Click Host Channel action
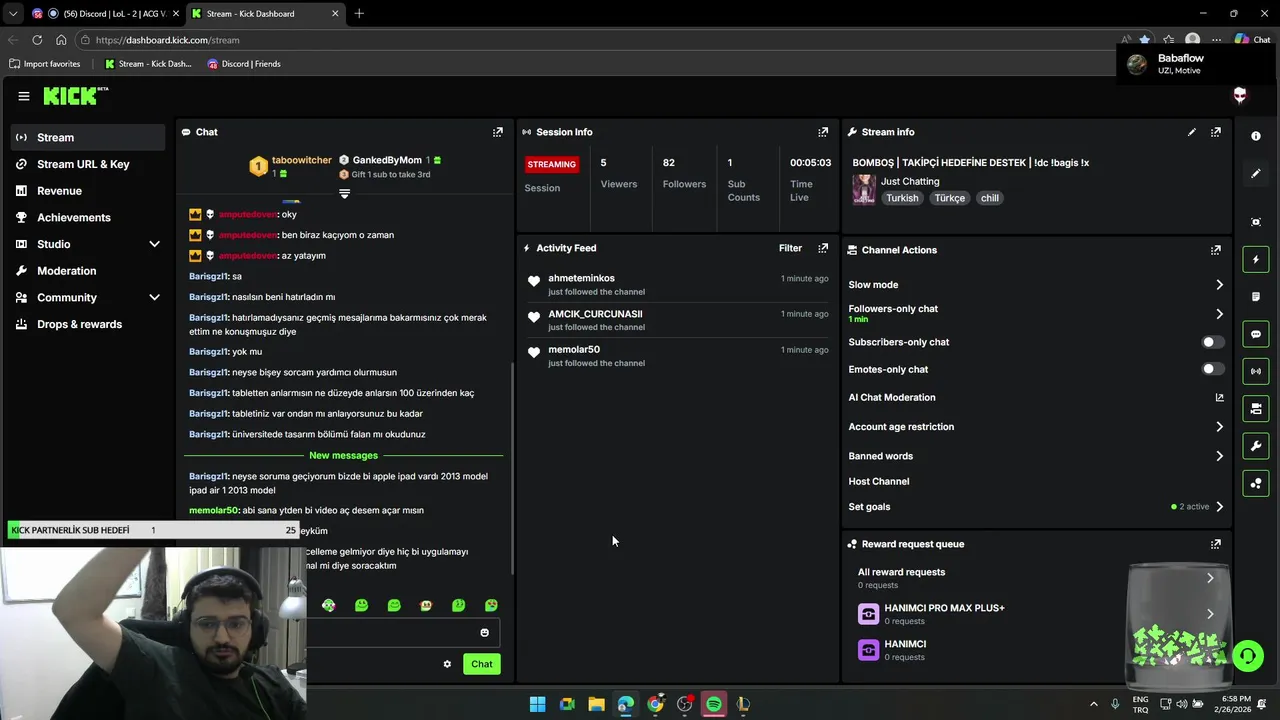 [x=879, y=481]
